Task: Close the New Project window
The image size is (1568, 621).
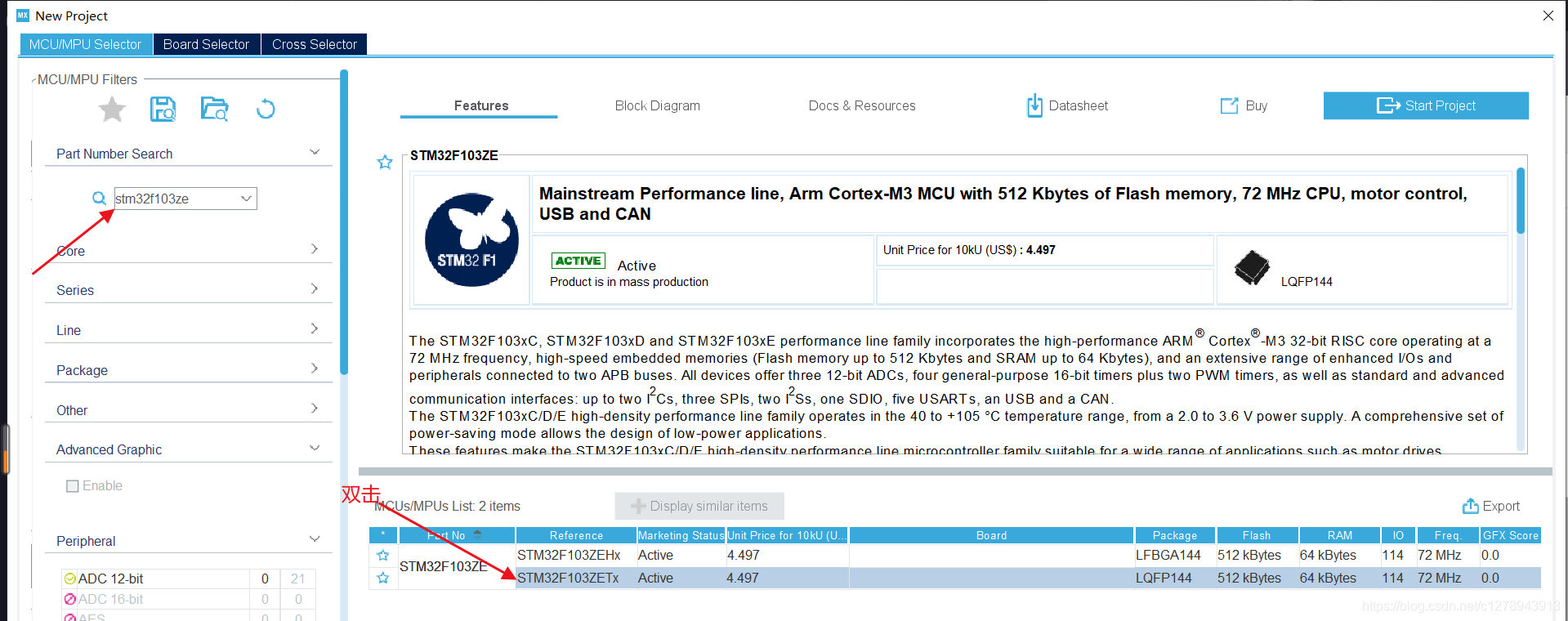Action: pos(1548,16)
